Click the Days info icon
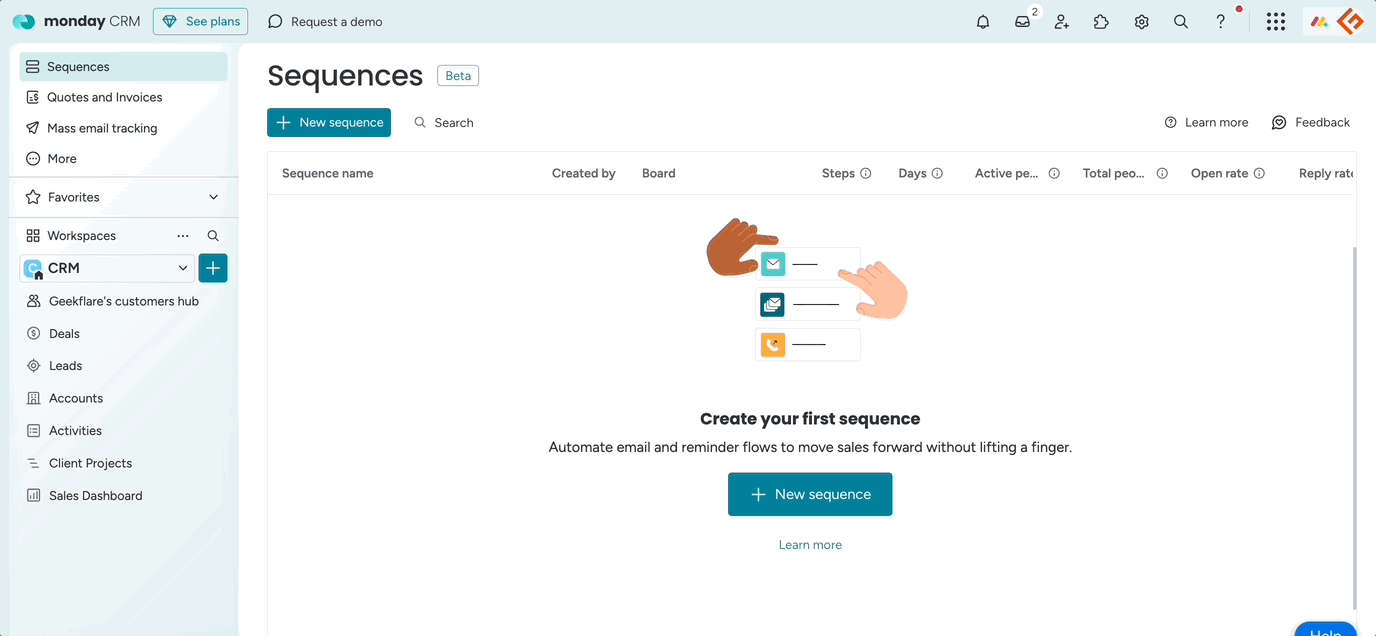 [x=937, y=173]
